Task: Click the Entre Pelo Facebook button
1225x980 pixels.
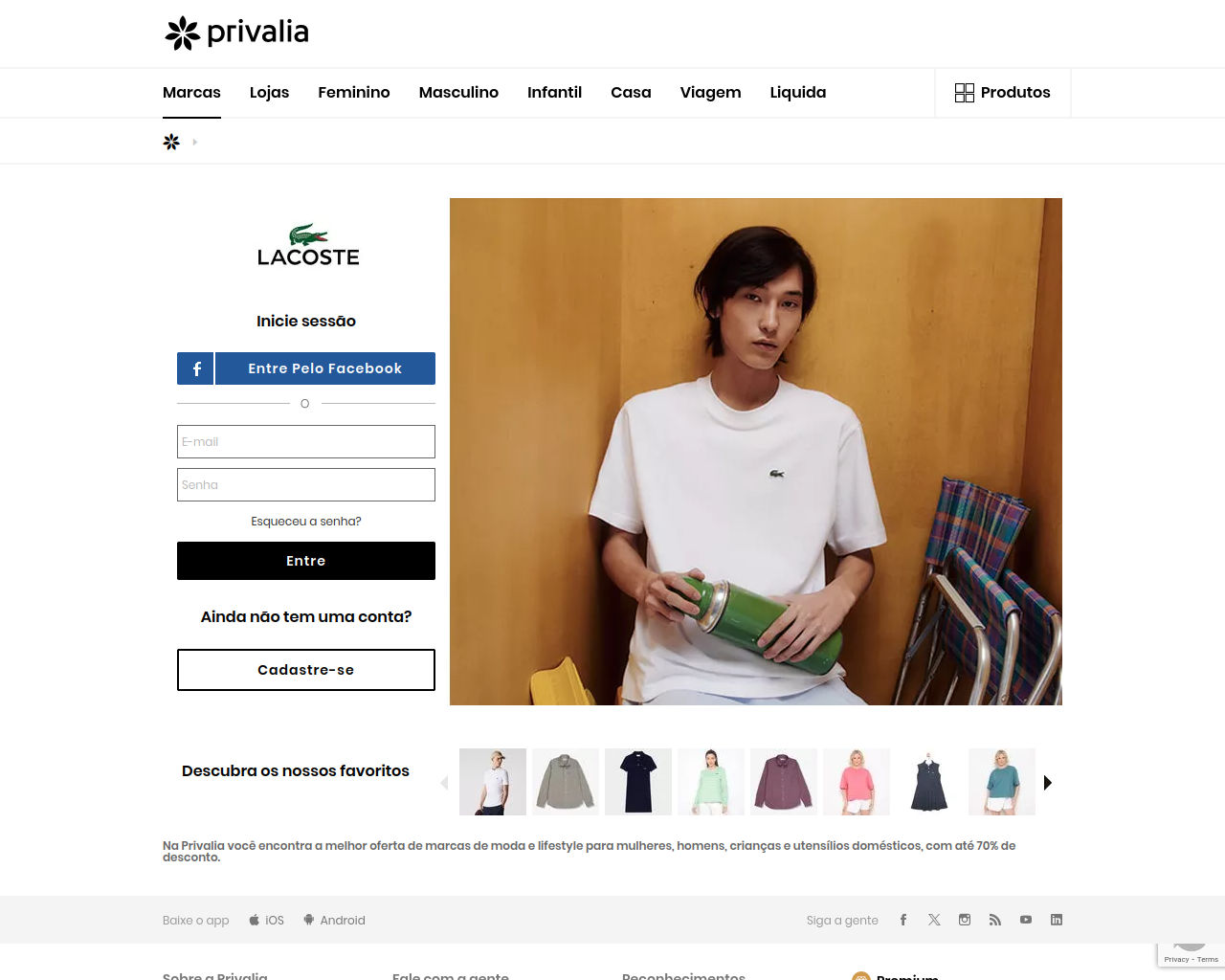Action: 306,368
